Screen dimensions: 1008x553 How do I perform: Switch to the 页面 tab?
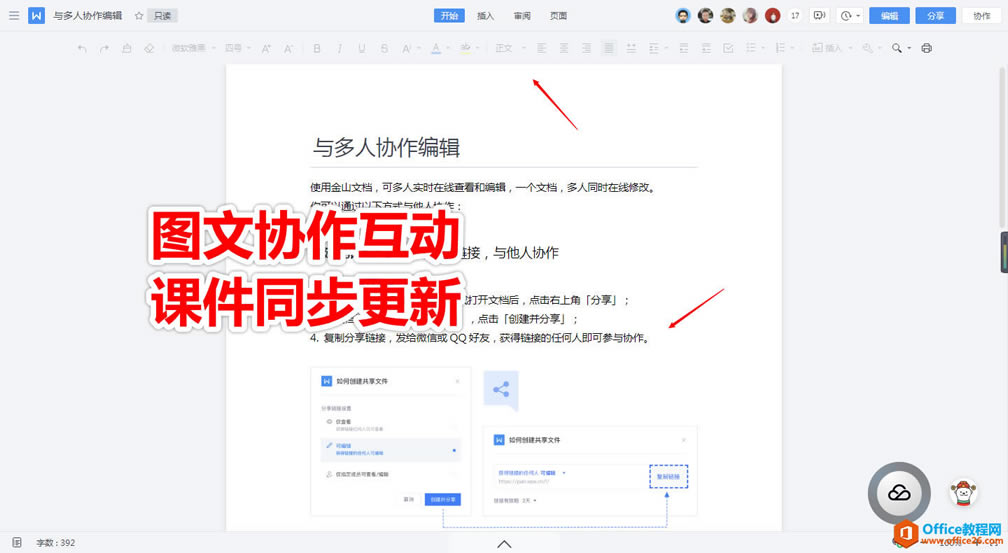(x=558, y=15)
